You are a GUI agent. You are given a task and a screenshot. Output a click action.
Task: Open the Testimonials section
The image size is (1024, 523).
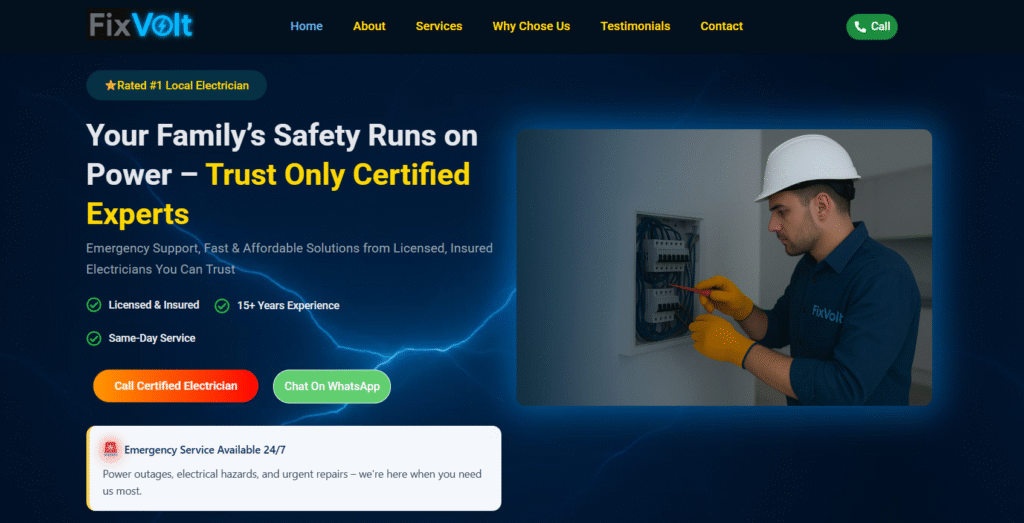tap(635, 26)
